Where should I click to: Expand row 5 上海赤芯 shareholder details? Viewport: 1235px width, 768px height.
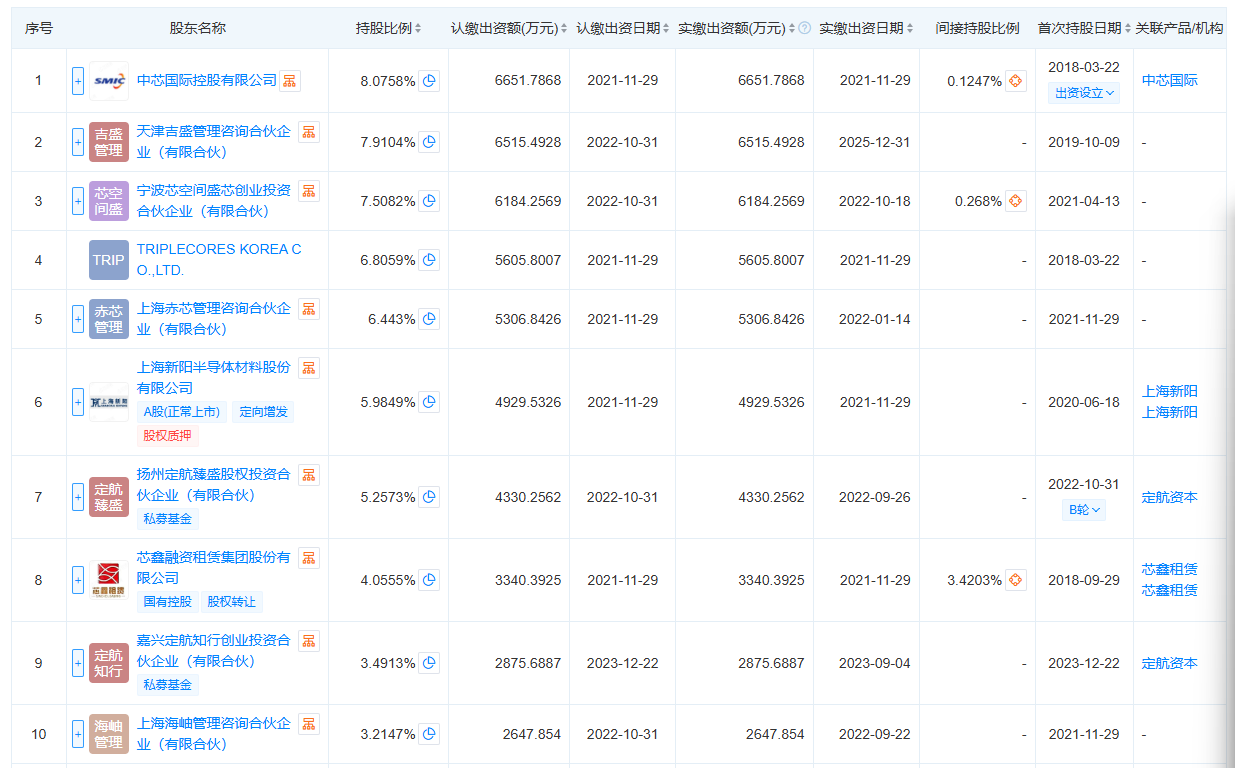click(78, 319)
